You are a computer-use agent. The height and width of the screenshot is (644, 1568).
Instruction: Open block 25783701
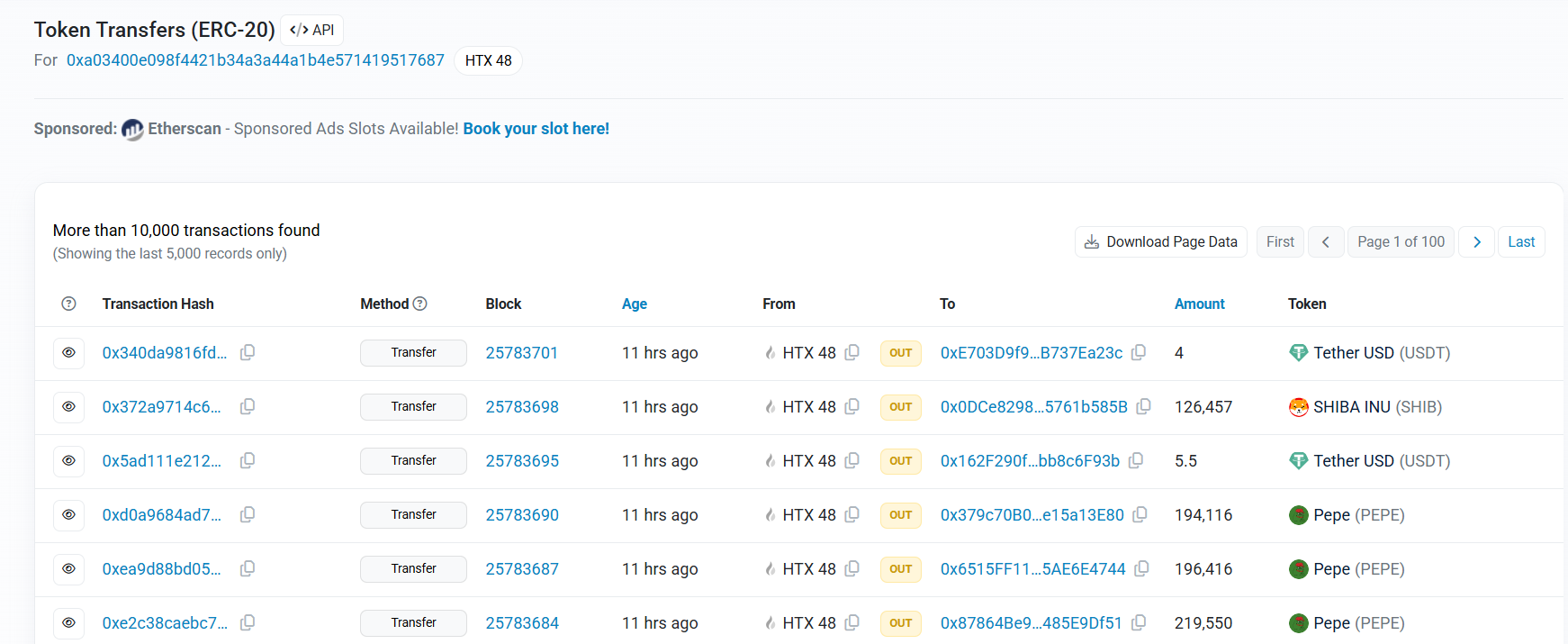[522, 353]
